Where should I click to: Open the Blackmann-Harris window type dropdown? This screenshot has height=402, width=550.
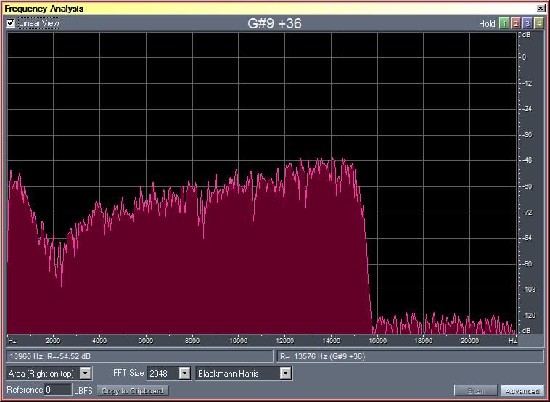pos(286,373)
